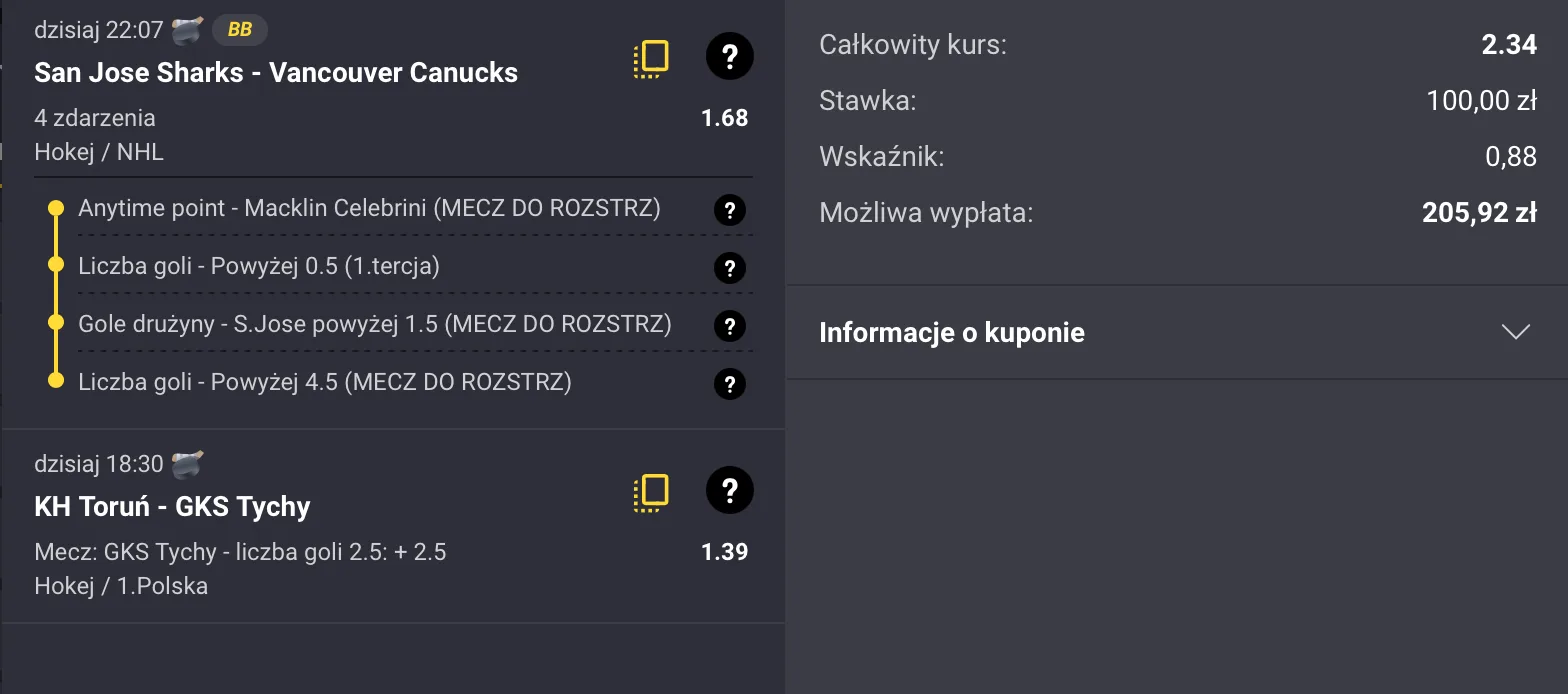Click the copy bet icon for San Jose Sharks match
Viewport: 1568px width, 694px height.
pos(651,59)
